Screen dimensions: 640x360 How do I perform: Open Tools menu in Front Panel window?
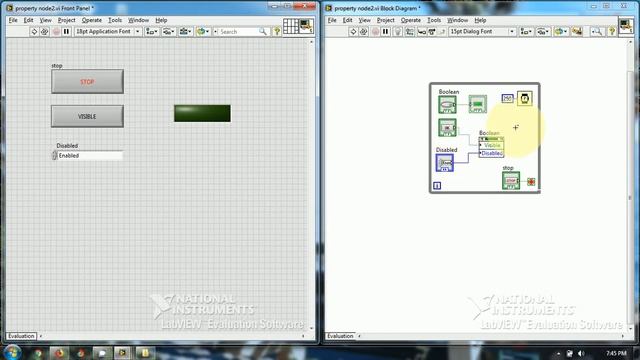(x=115, y=20)
